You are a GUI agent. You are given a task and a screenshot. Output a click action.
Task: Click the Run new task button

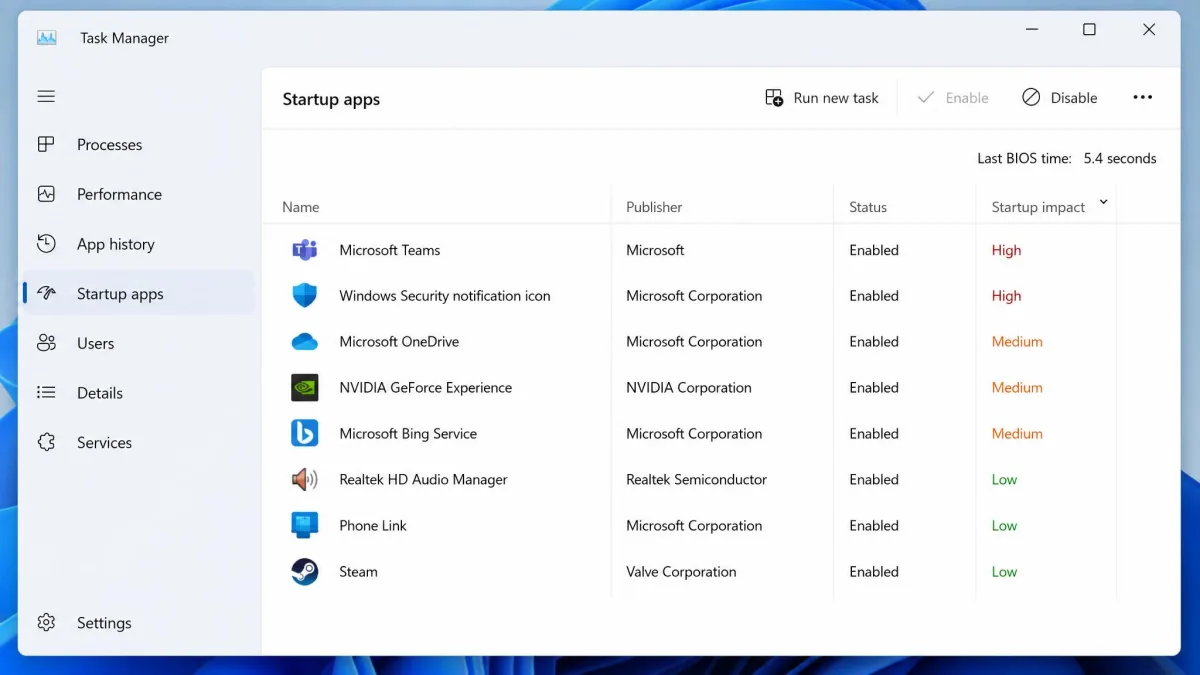(x=822, y=97)
